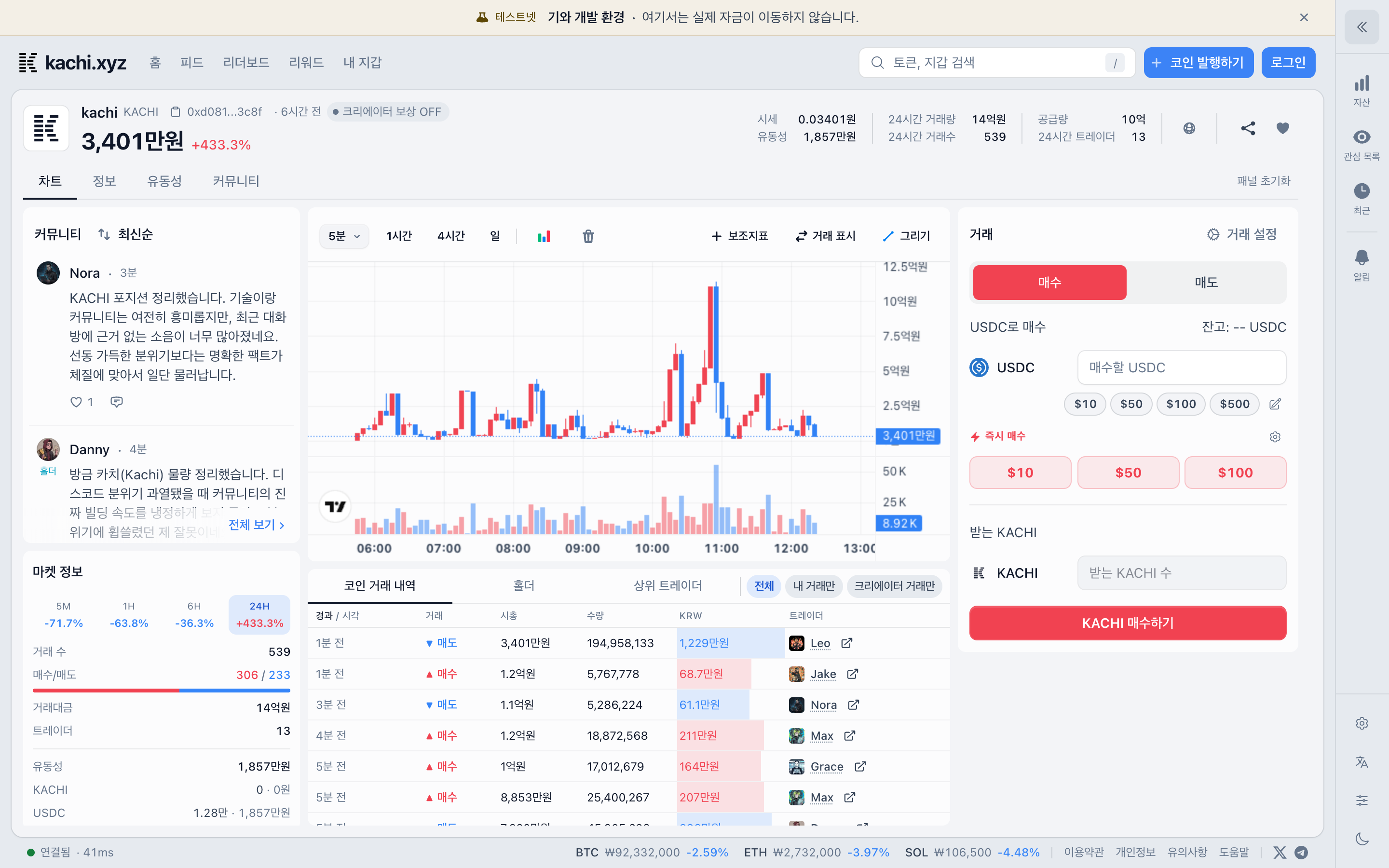Viewport: 1389px width, 868px height.
Task: Open the instant-buy settings gear
Action: (x=1275, y=437)
